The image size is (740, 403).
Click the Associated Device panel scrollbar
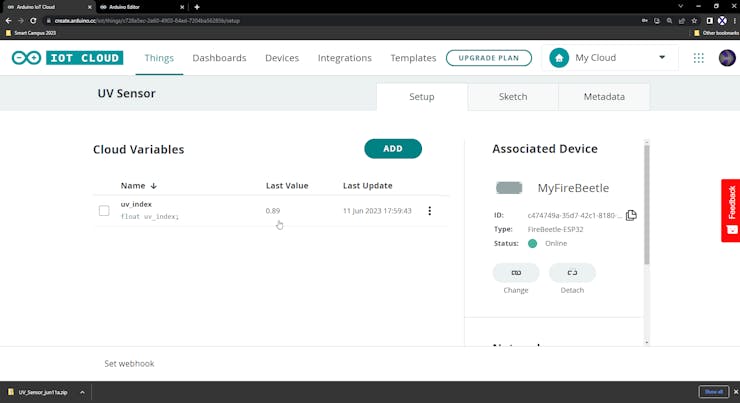[x=647, y=205]
